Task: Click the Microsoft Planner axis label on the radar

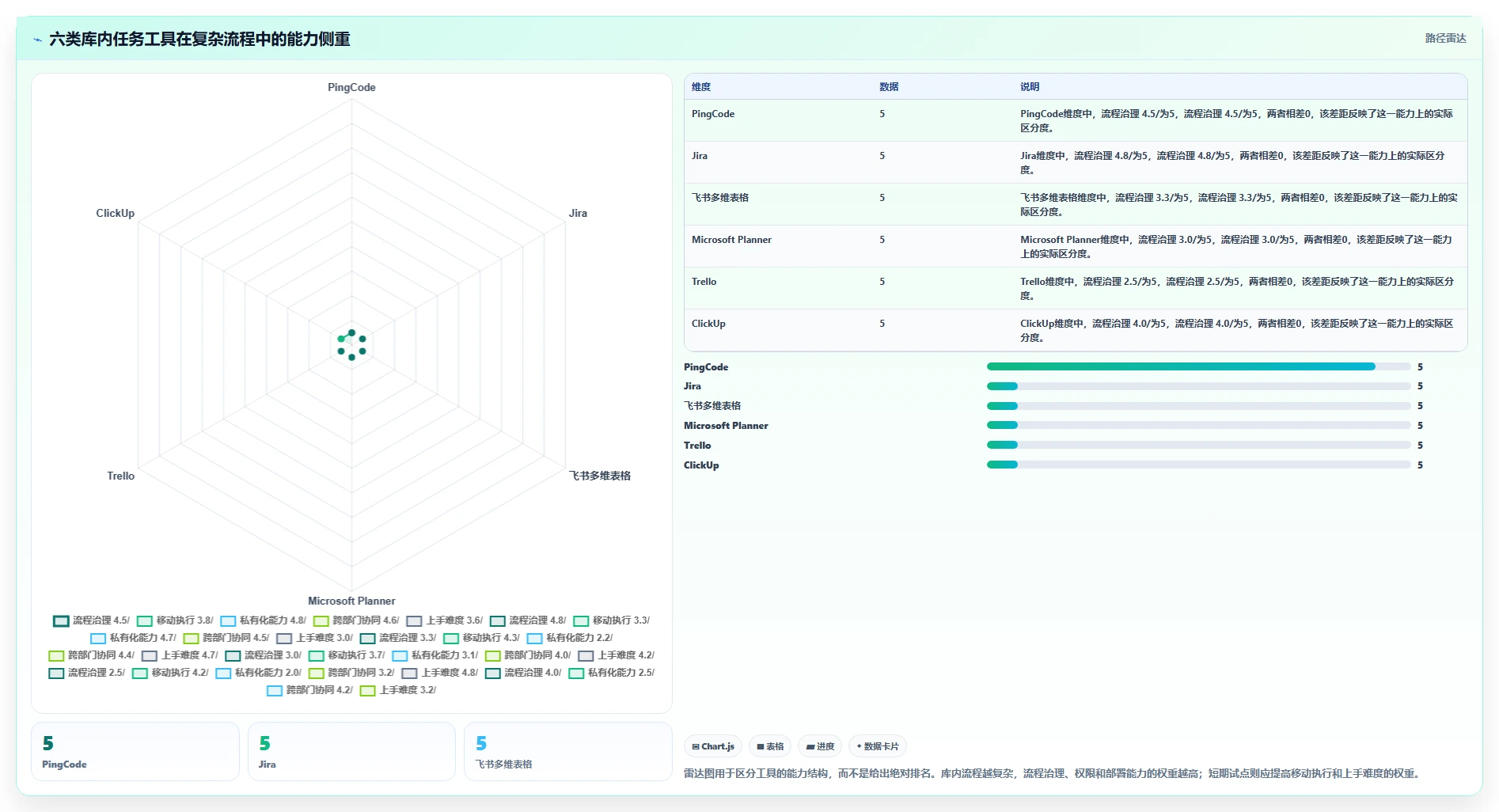Action: point(351,601)
